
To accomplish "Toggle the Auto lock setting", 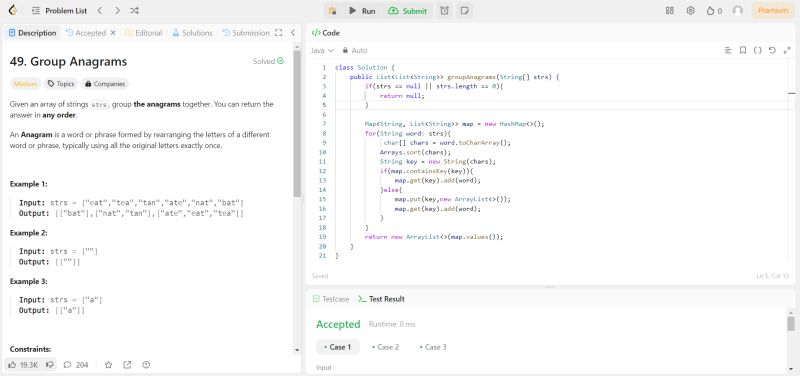I will [355, 51].
